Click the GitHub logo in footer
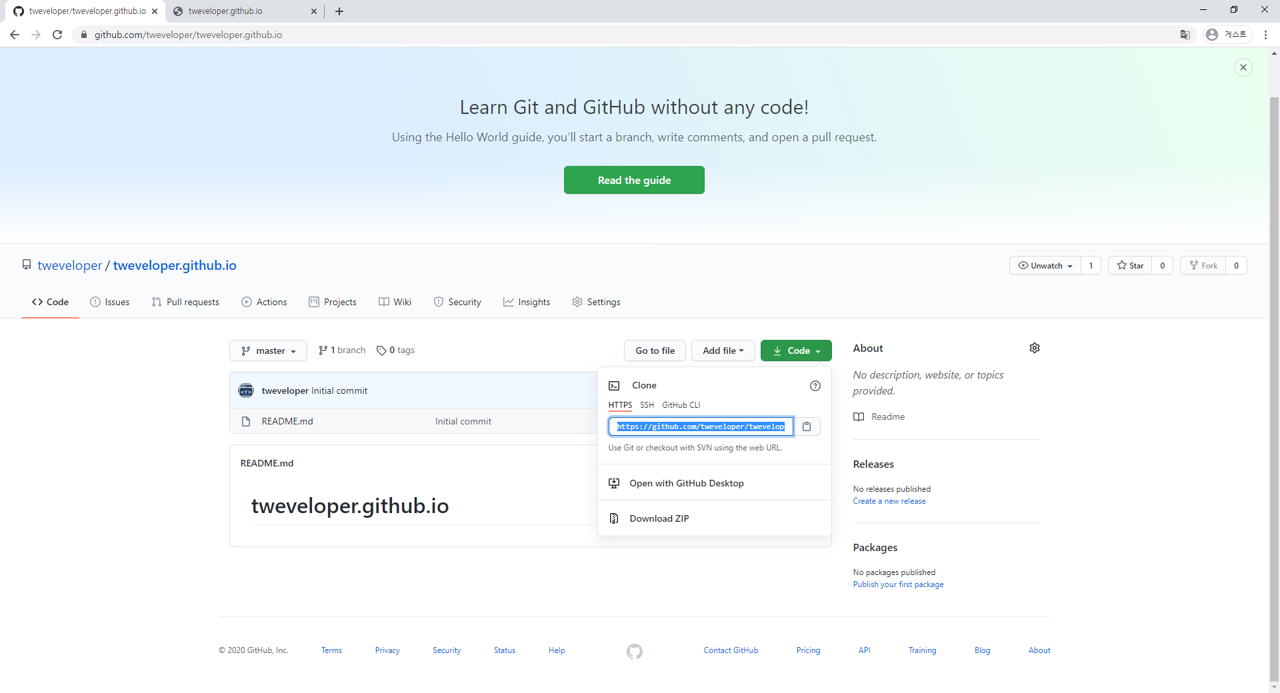Viewport: 1280px width, 693px height. [634, 651]
